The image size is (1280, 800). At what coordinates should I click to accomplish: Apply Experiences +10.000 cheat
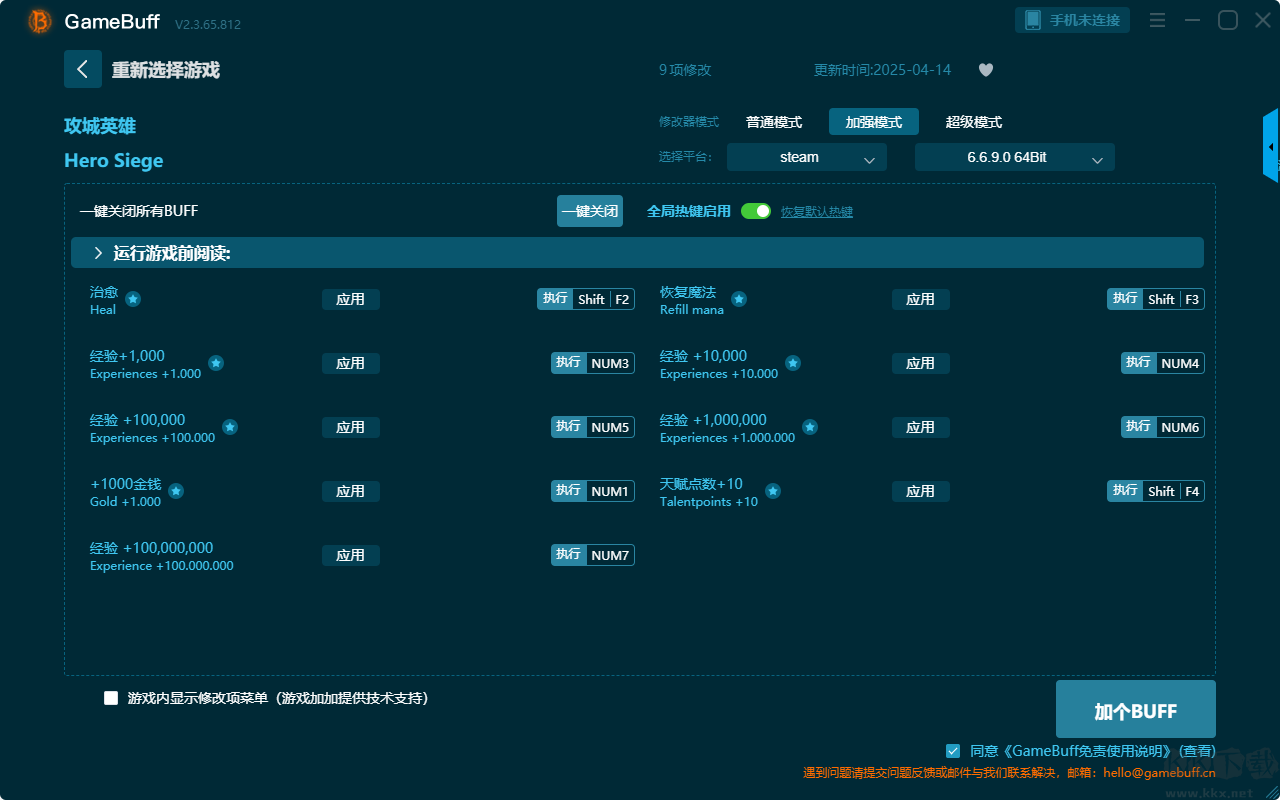pos(921,363)
